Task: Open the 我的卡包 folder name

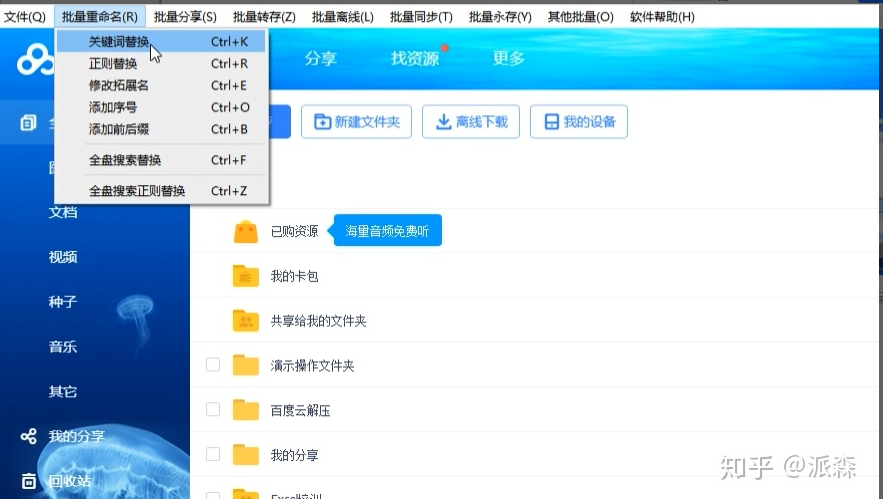Action: click(295, 276)
